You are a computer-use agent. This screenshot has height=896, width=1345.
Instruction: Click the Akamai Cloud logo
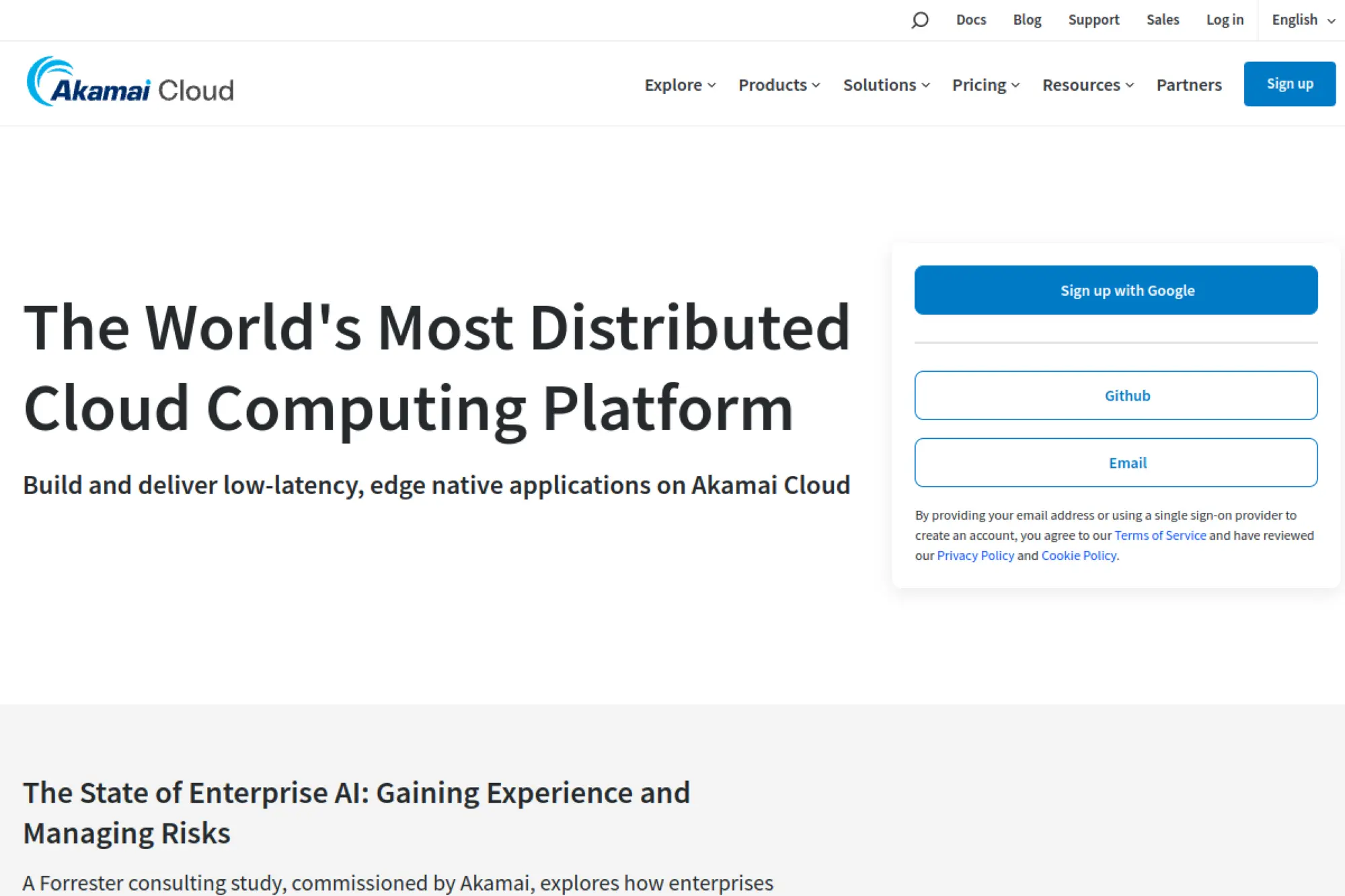click(130, 84)
